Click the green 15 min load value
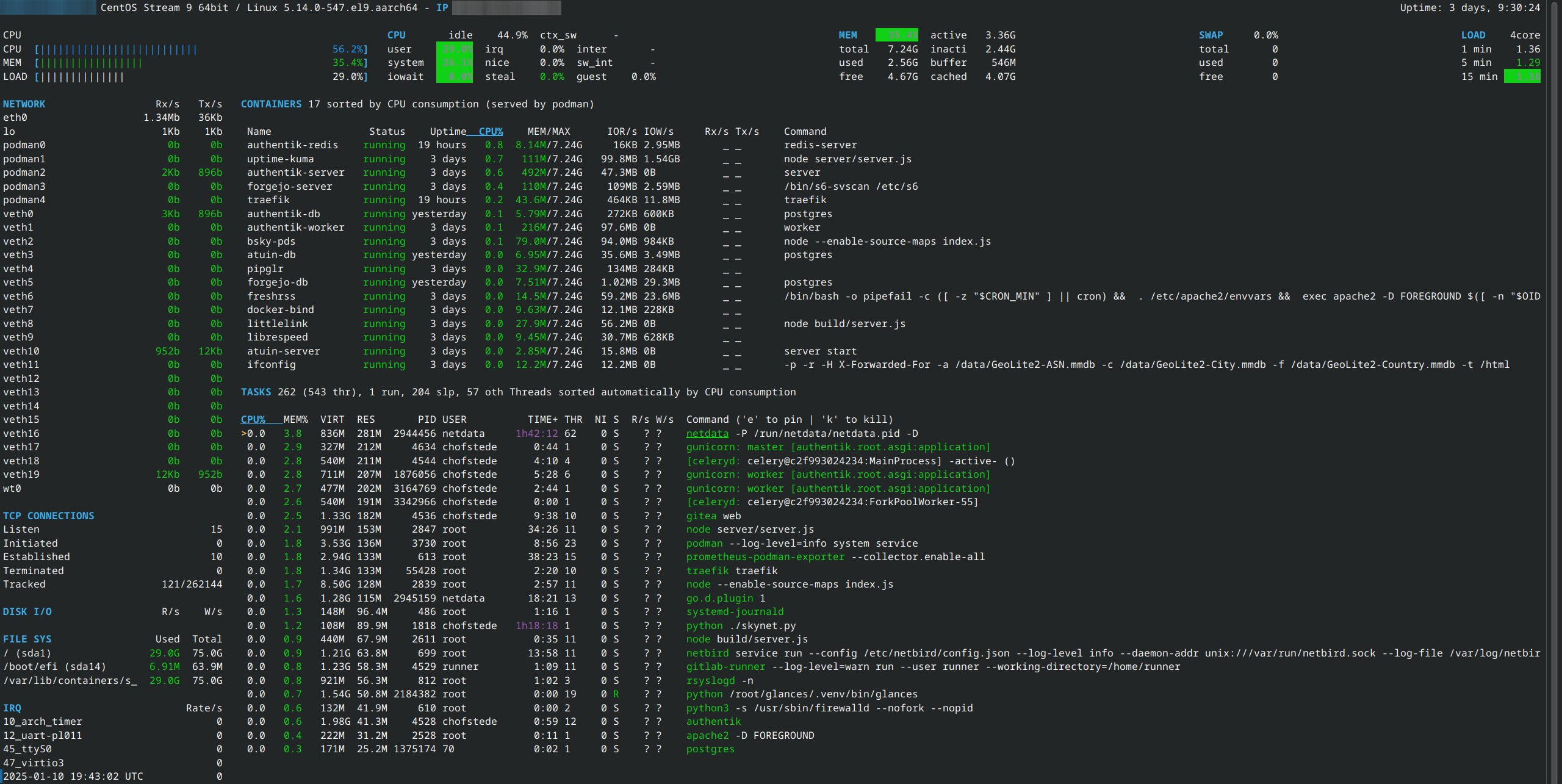Screen dimensions: 1562x784 (1522, 76)
